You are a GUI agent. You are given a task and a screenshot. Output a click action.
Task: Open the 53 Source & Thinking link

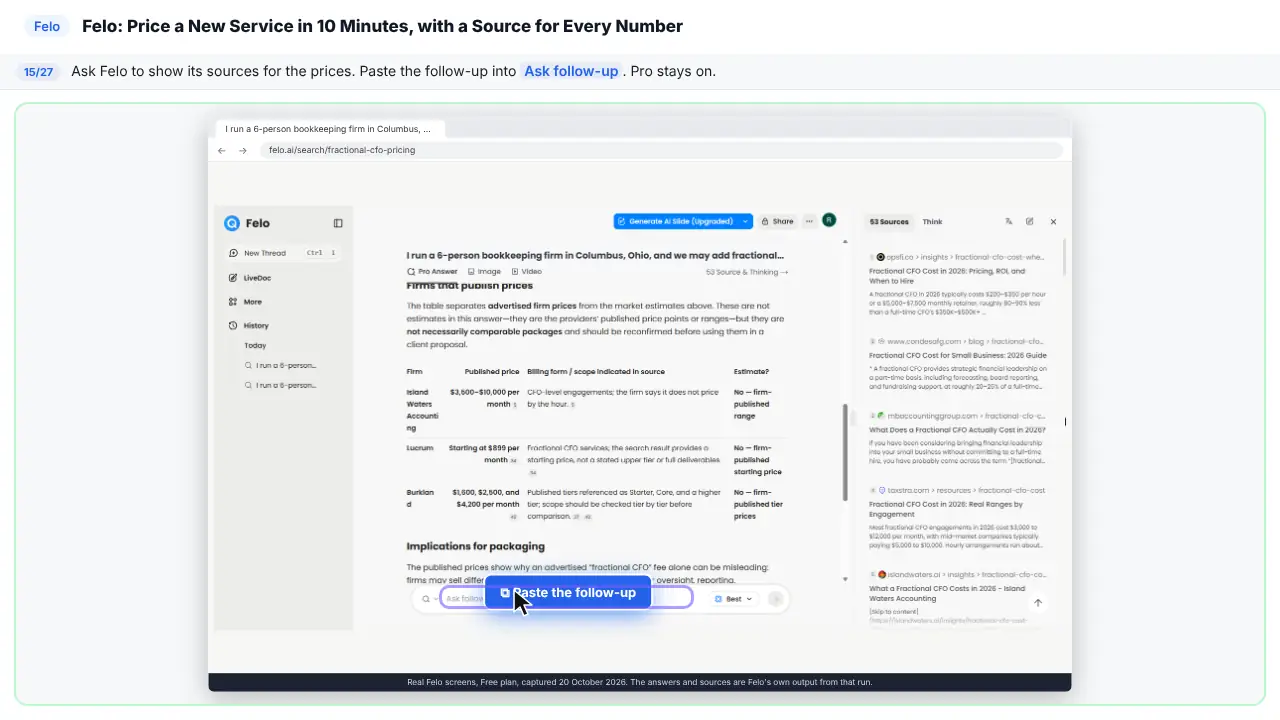pos(747,272)
